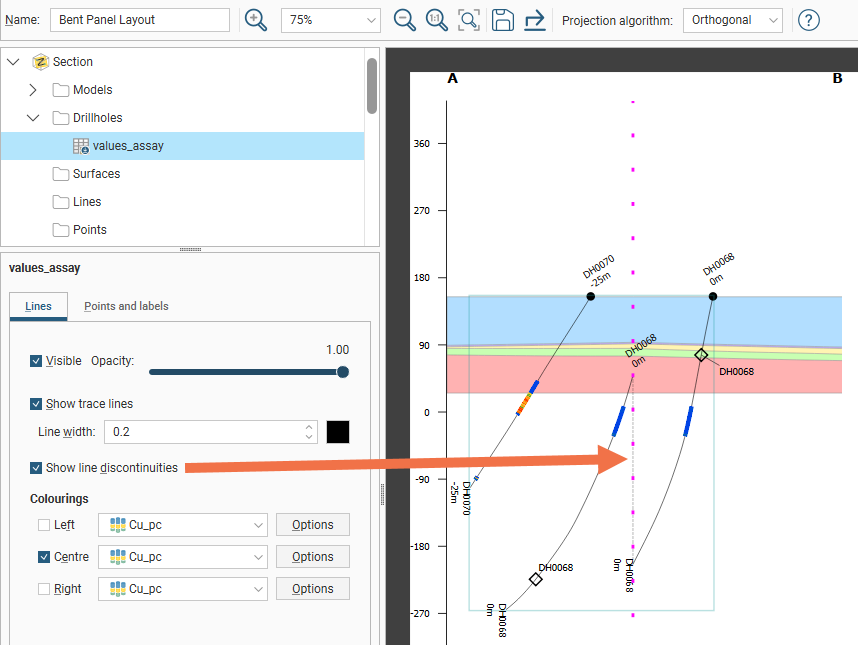
Task: Toggle the Visible checkbox
Action: coord(37,361)
